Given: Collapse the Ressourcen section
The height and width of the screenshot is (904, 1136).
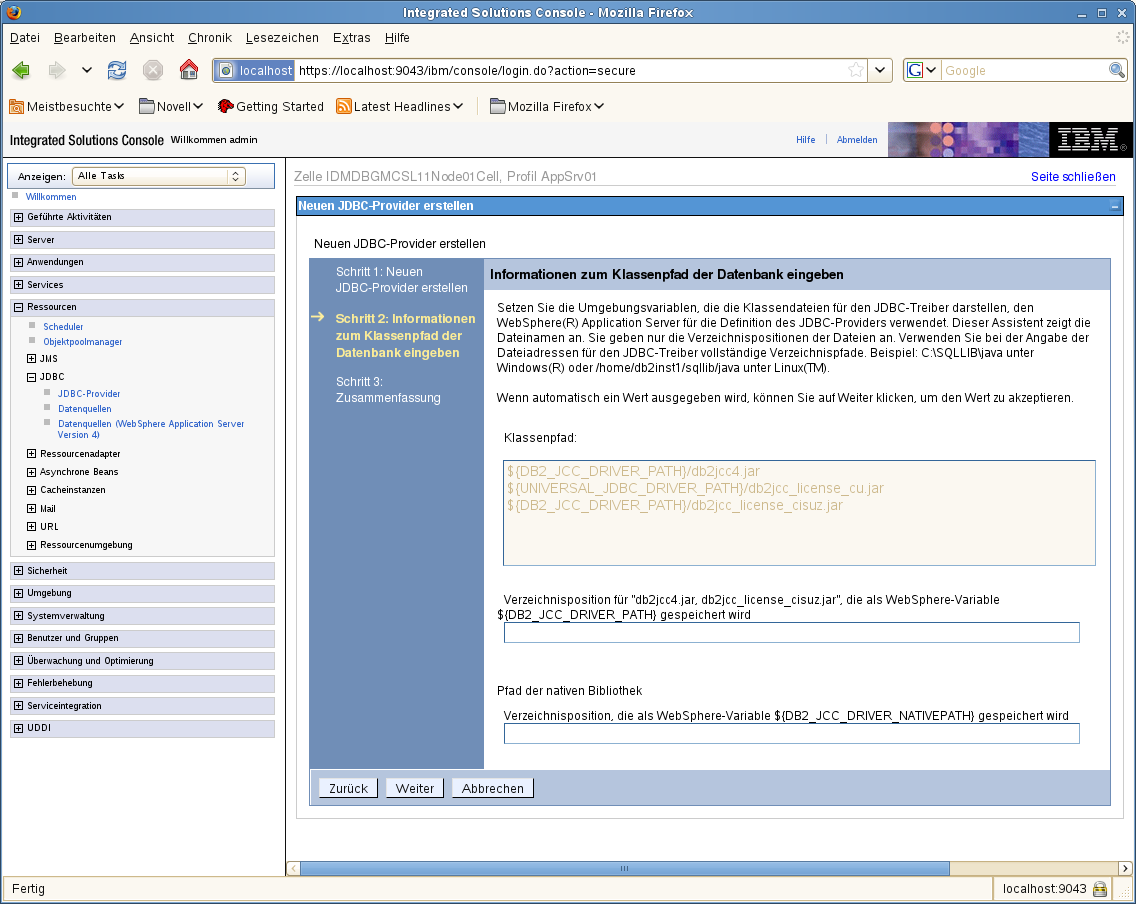Looking at the screenshot, I should click(x=18, y=307).
